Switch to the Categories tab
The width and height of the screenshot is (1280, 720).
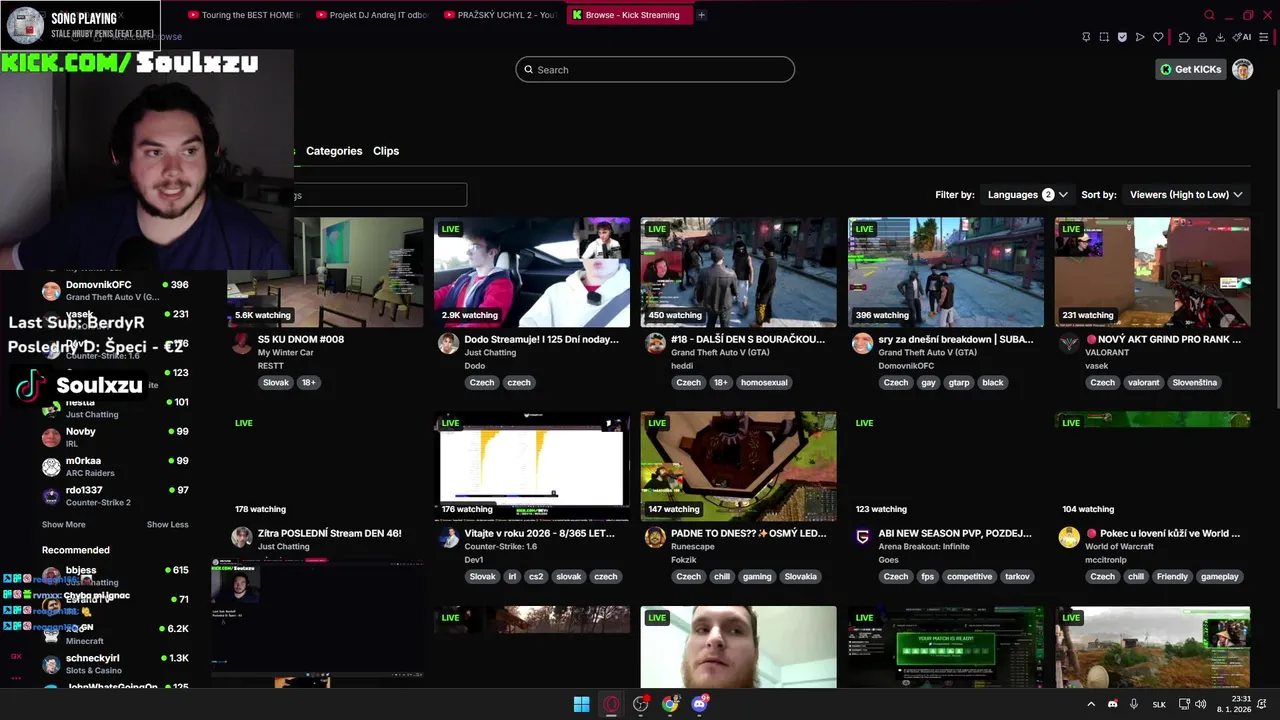(x=334, y=151)
